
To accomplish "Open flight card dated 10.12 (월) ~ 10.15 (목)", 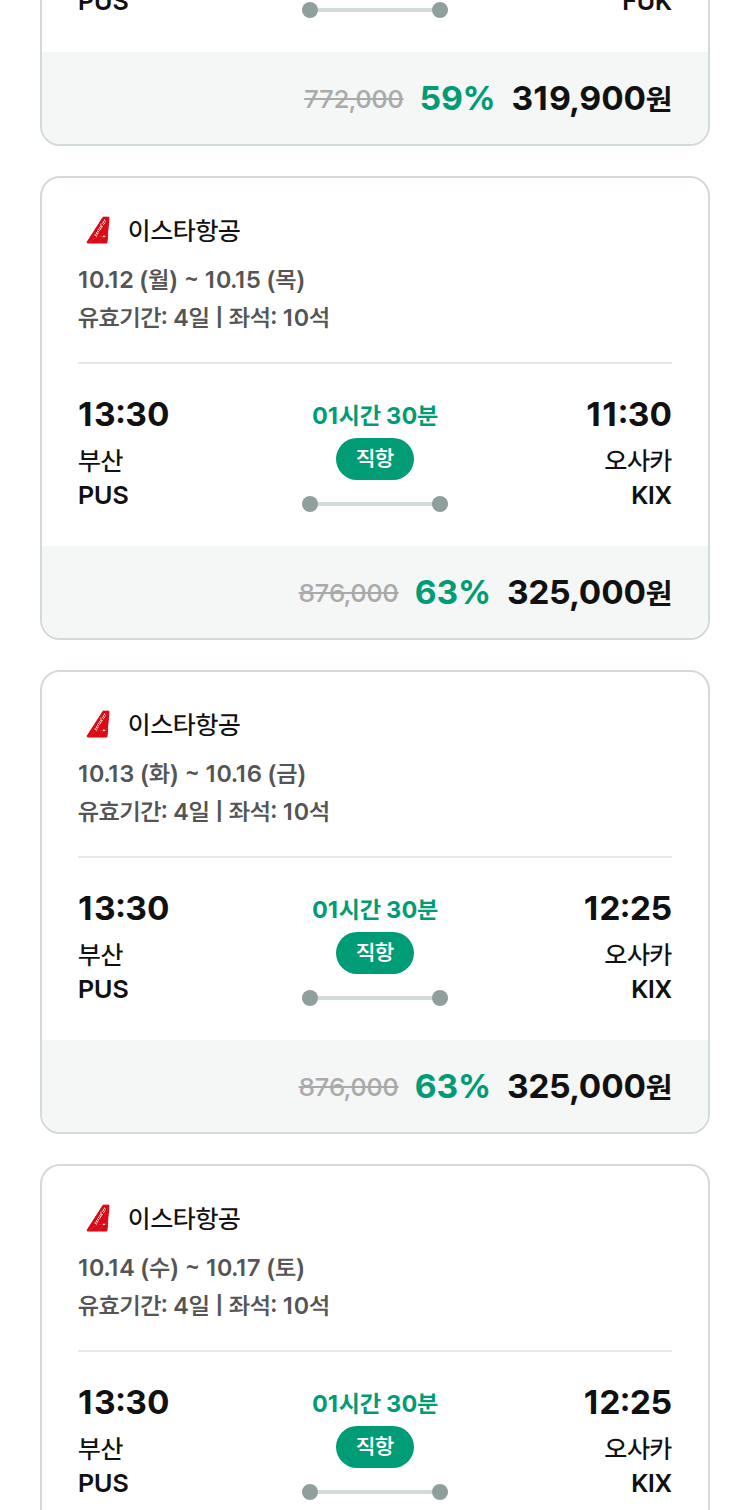I will 375,408.
